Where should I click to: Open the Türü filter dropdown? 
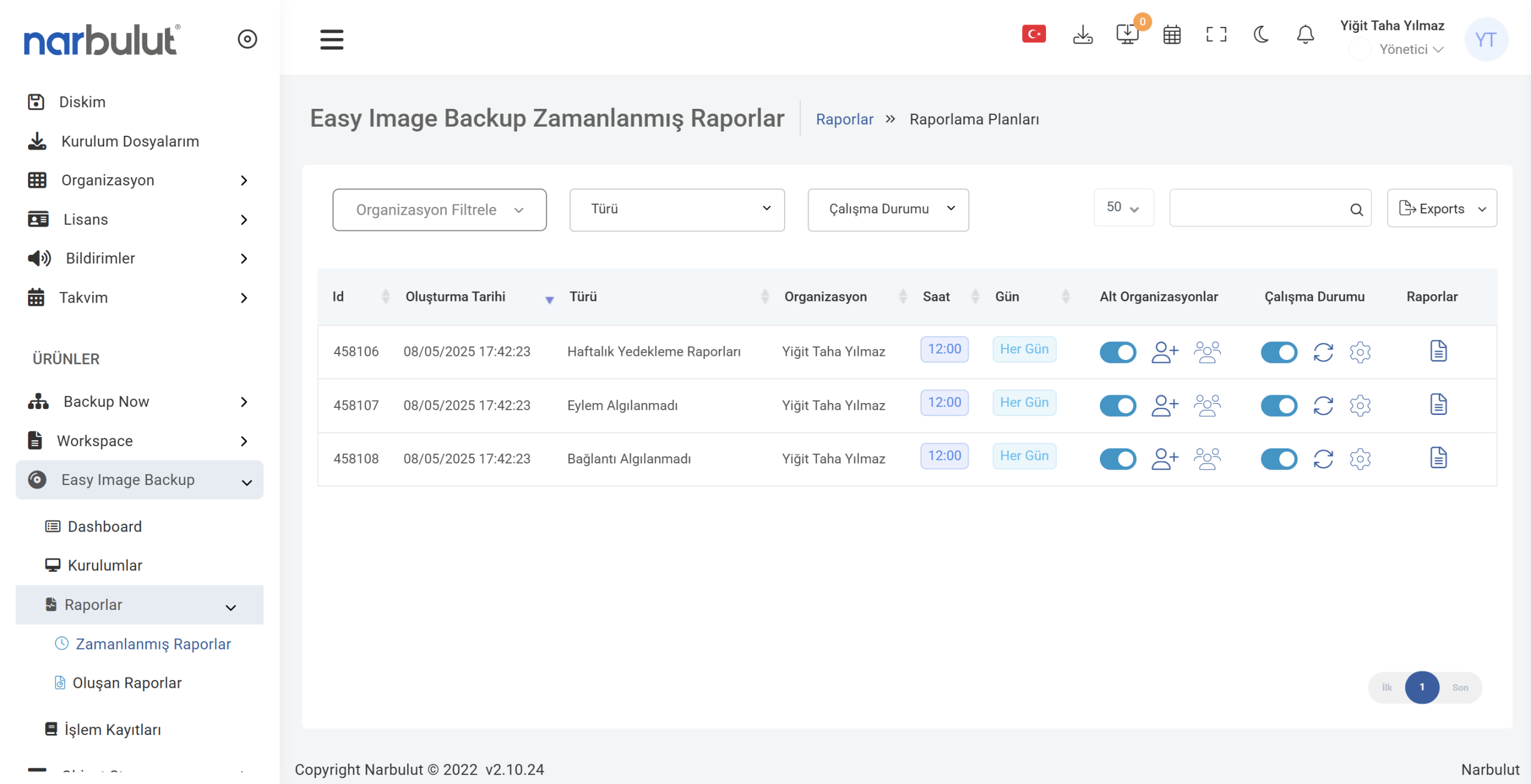coord(676,209)
